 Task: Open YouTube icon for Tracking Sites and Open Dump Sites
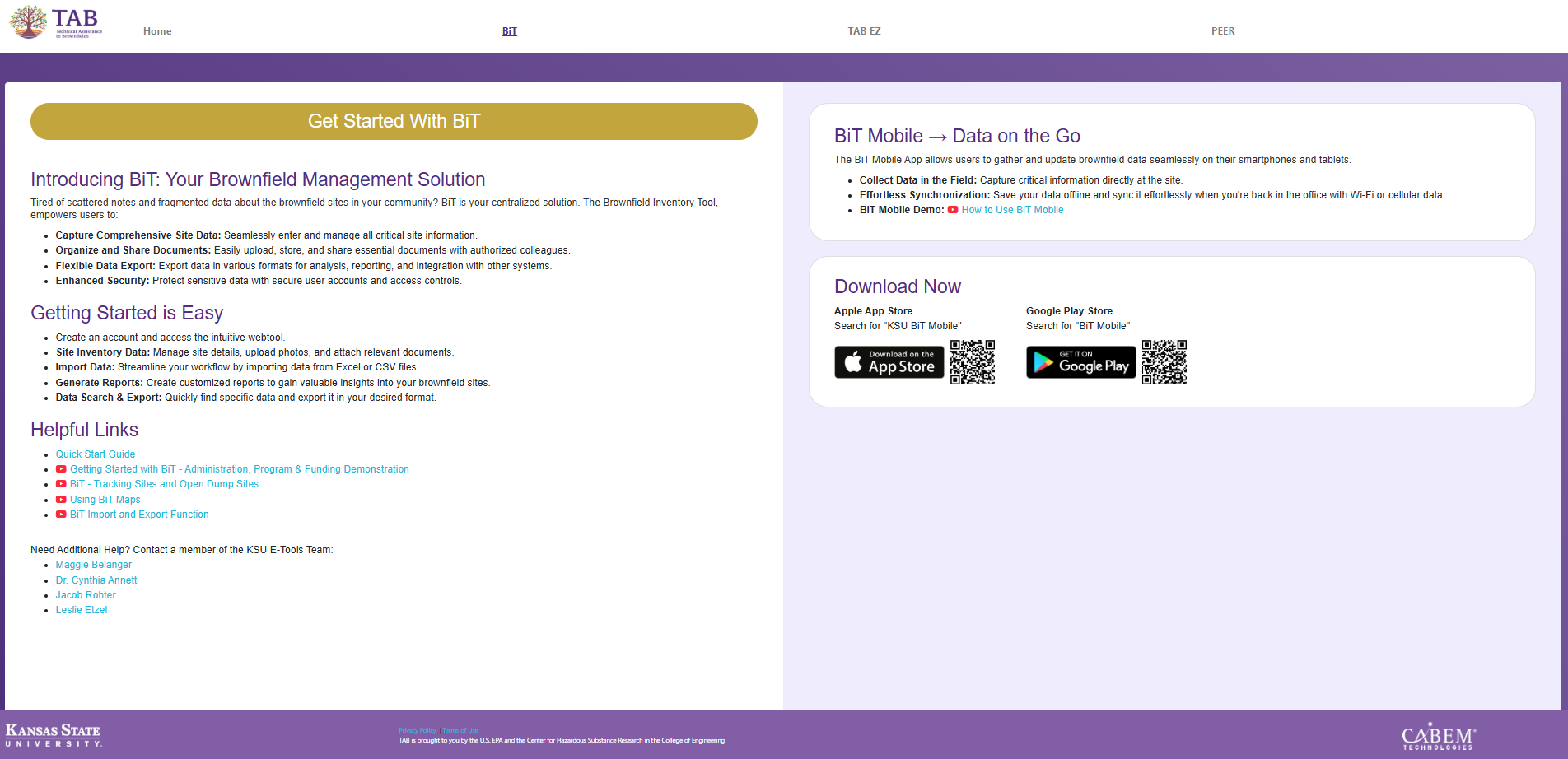(61, 484)
